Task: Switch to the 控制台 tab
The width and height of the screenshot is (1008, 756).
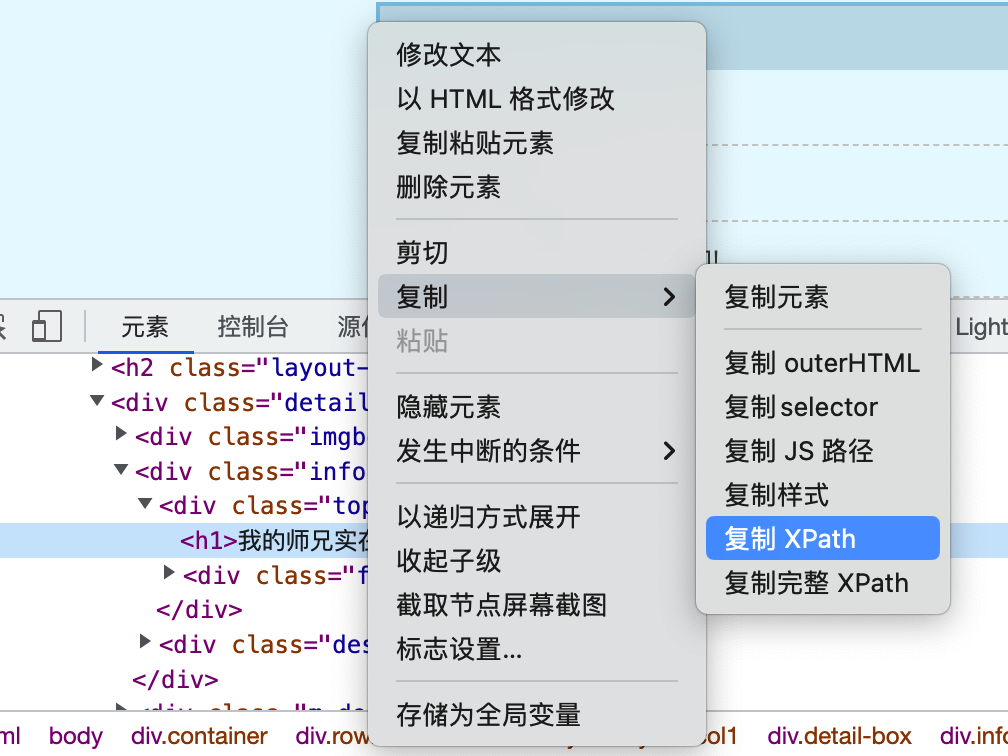Action: tap(253, 327)
